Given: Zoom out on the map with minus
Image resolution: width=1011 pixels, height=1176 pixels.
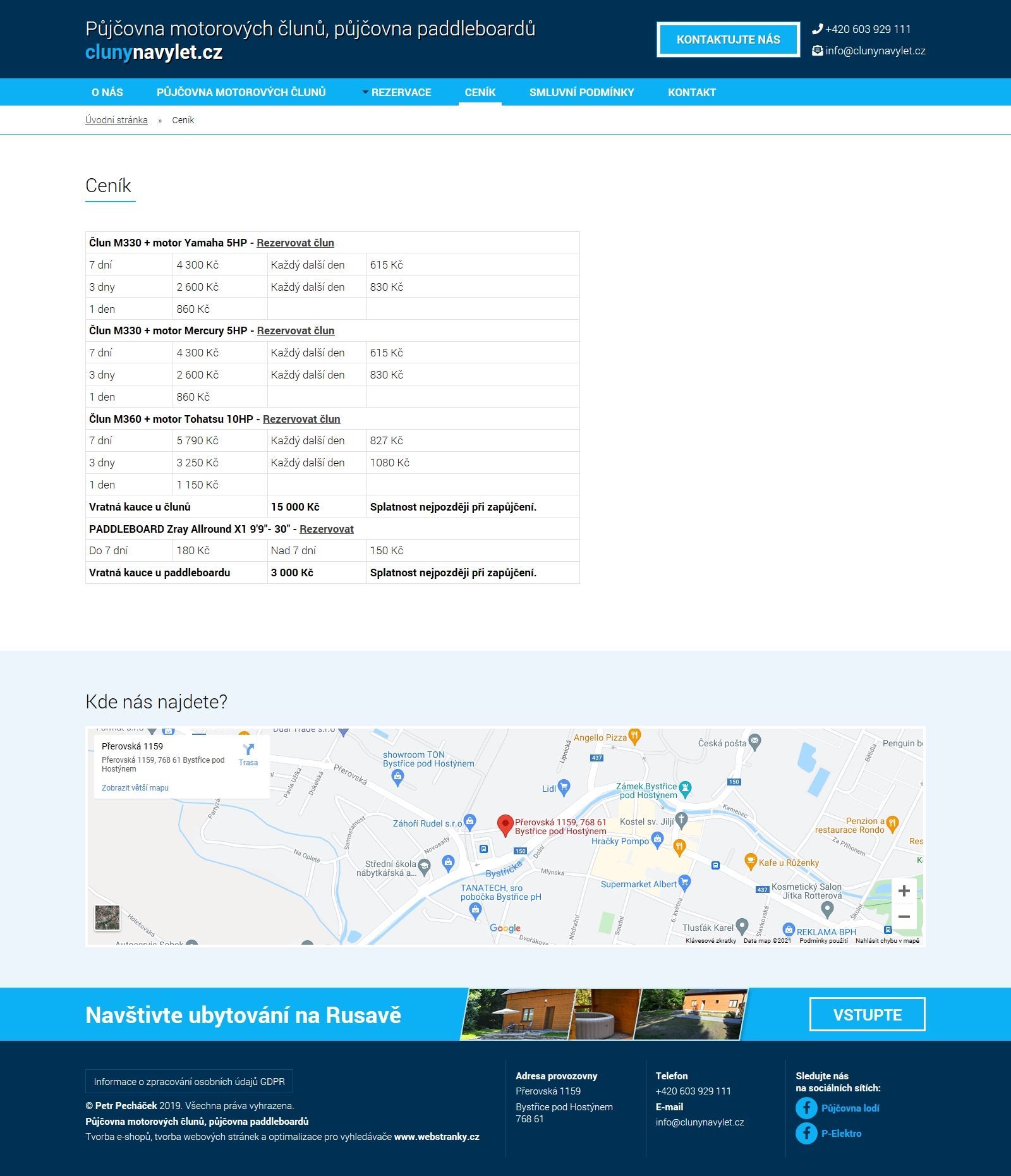Looking at the screenshot, I should pos(904,916).
